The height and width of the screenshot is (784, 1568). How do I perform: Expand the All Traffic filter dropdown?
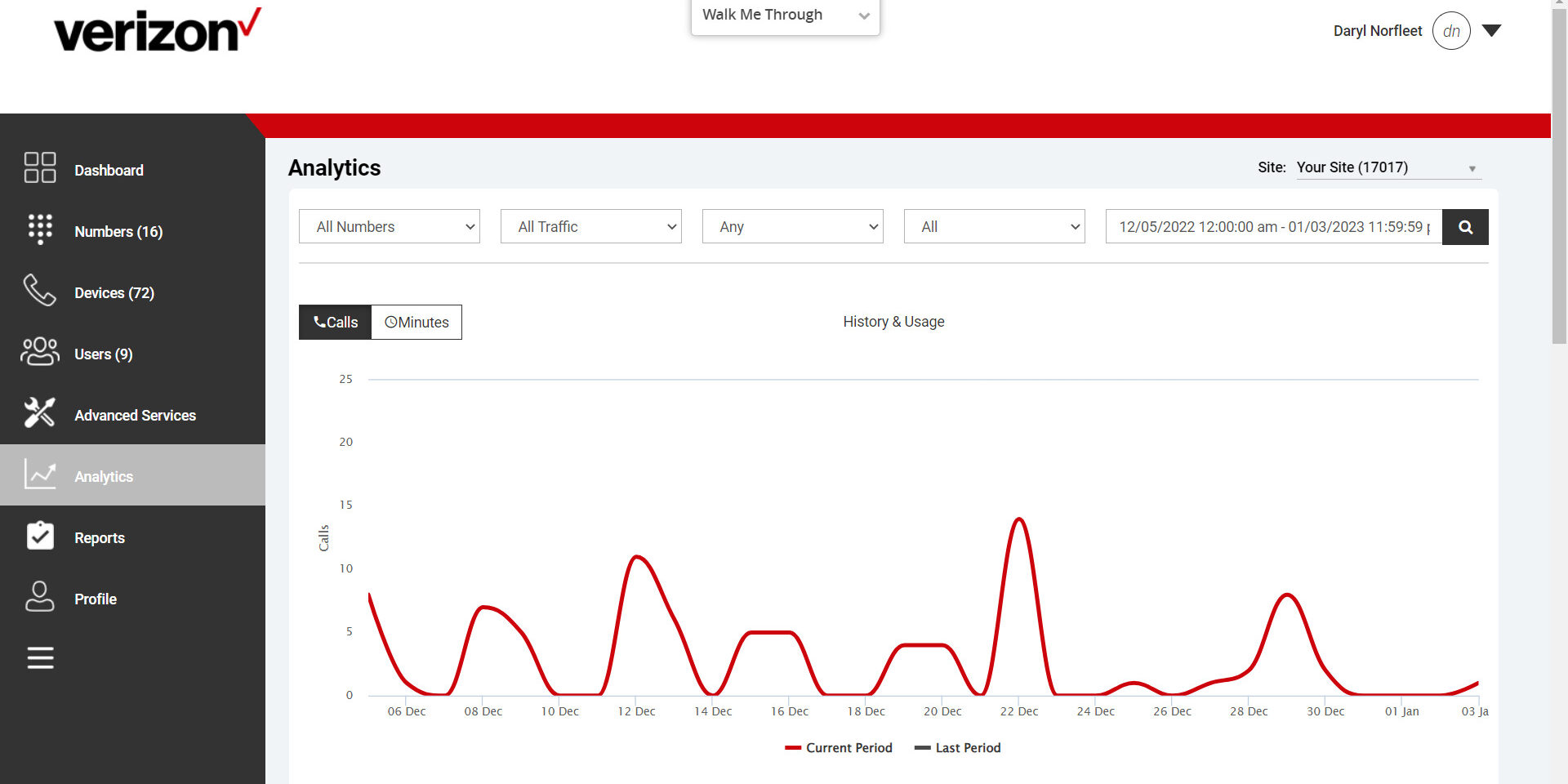click(590, 226)
